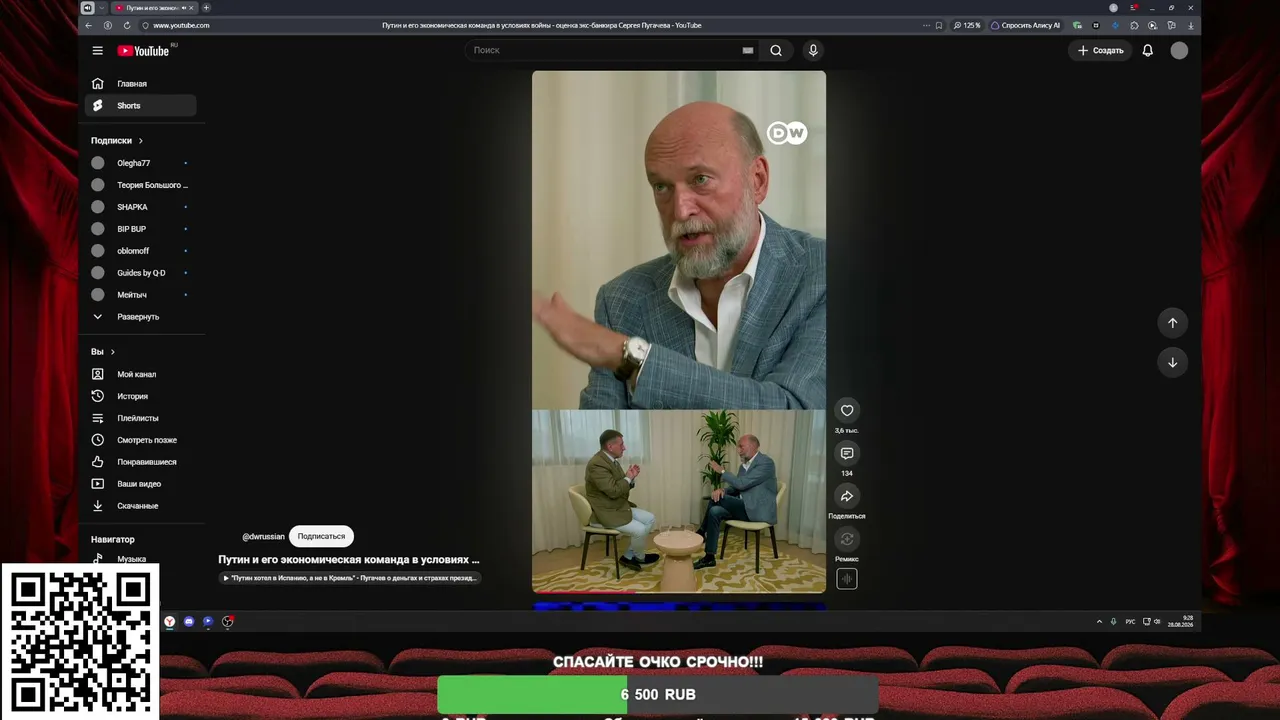Click the Создать button
Screen dimensions: 1280x720
1100,50
